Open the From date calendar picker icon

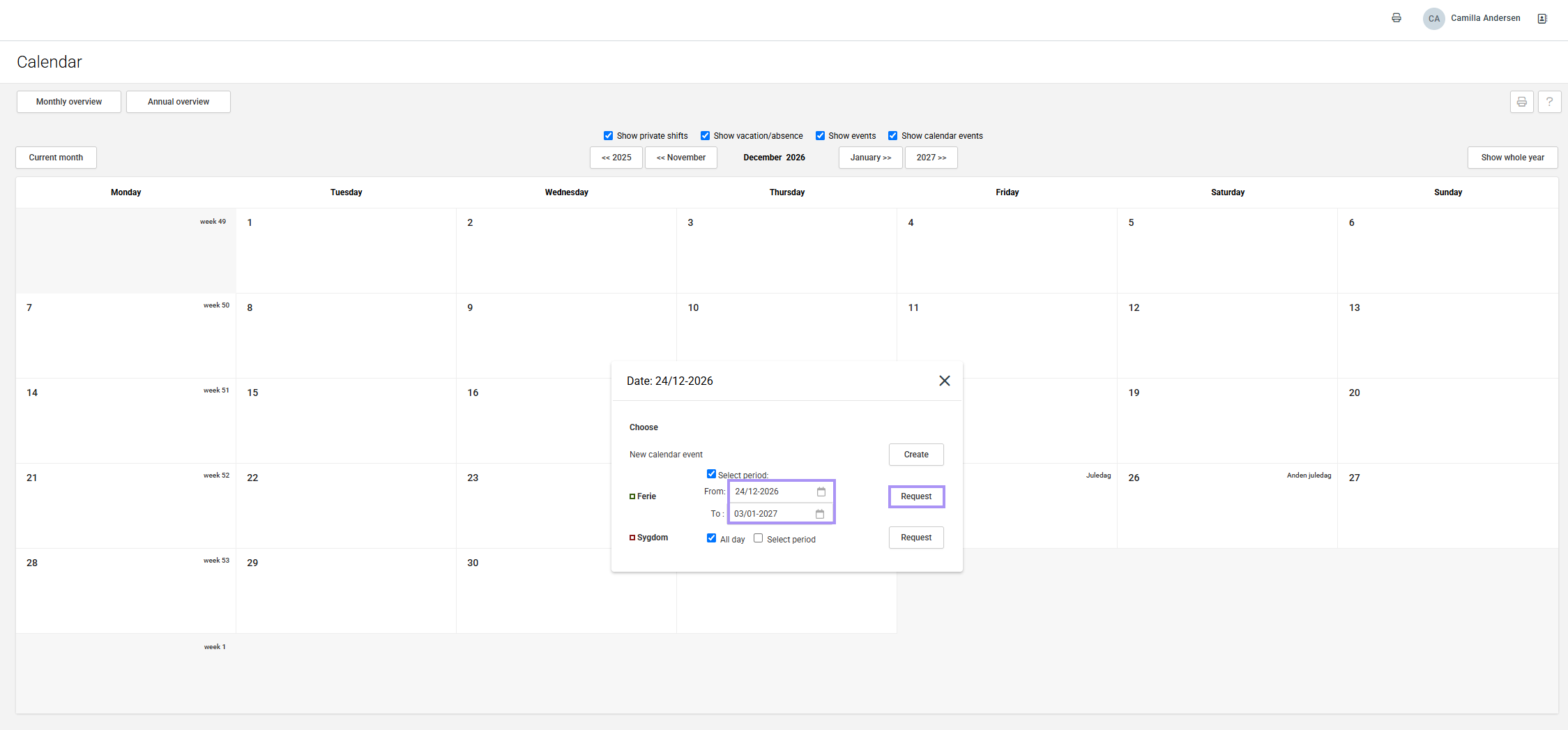[821, 492]
